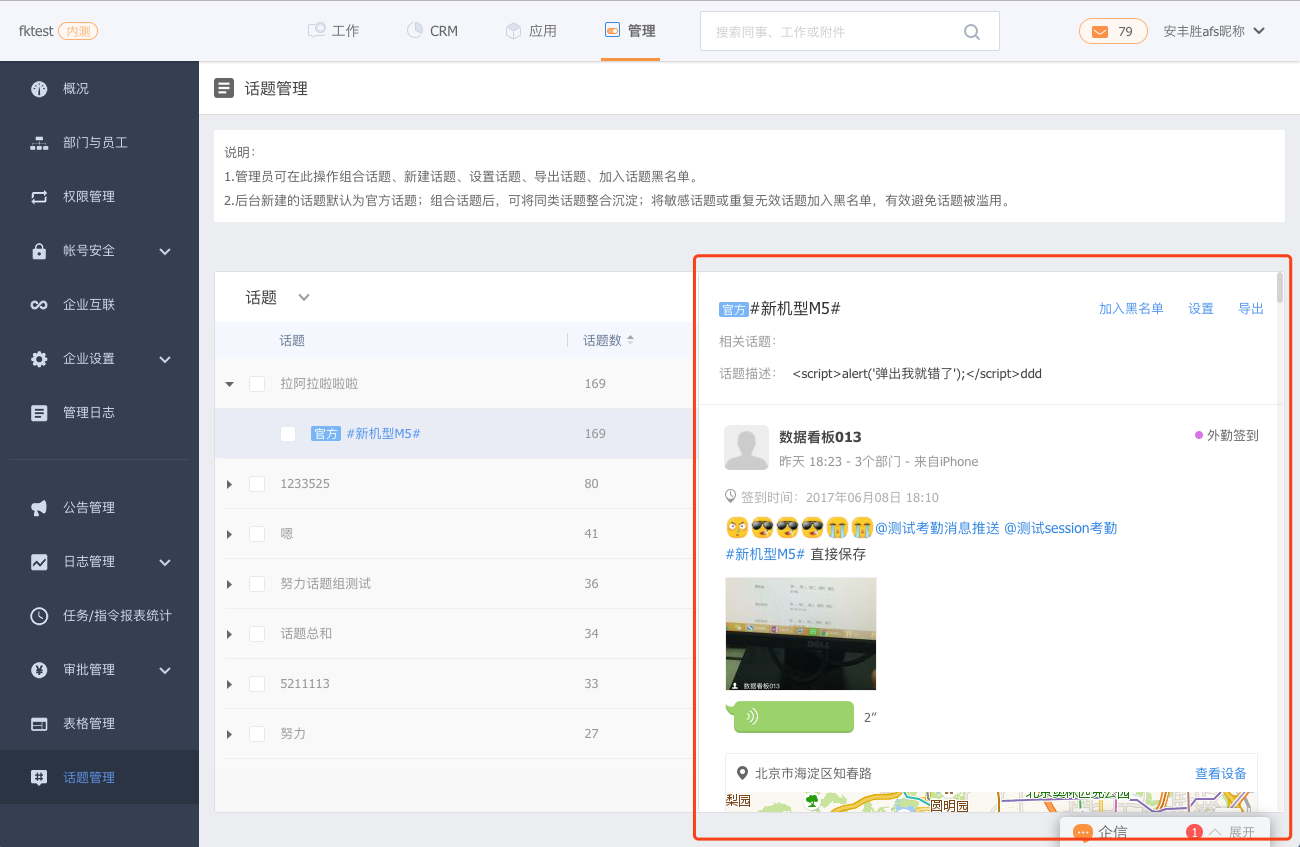Click 导出 link in topic detail
Image resolution: width=1300 pixels, height=847 pixels.
click(1251, 309)
